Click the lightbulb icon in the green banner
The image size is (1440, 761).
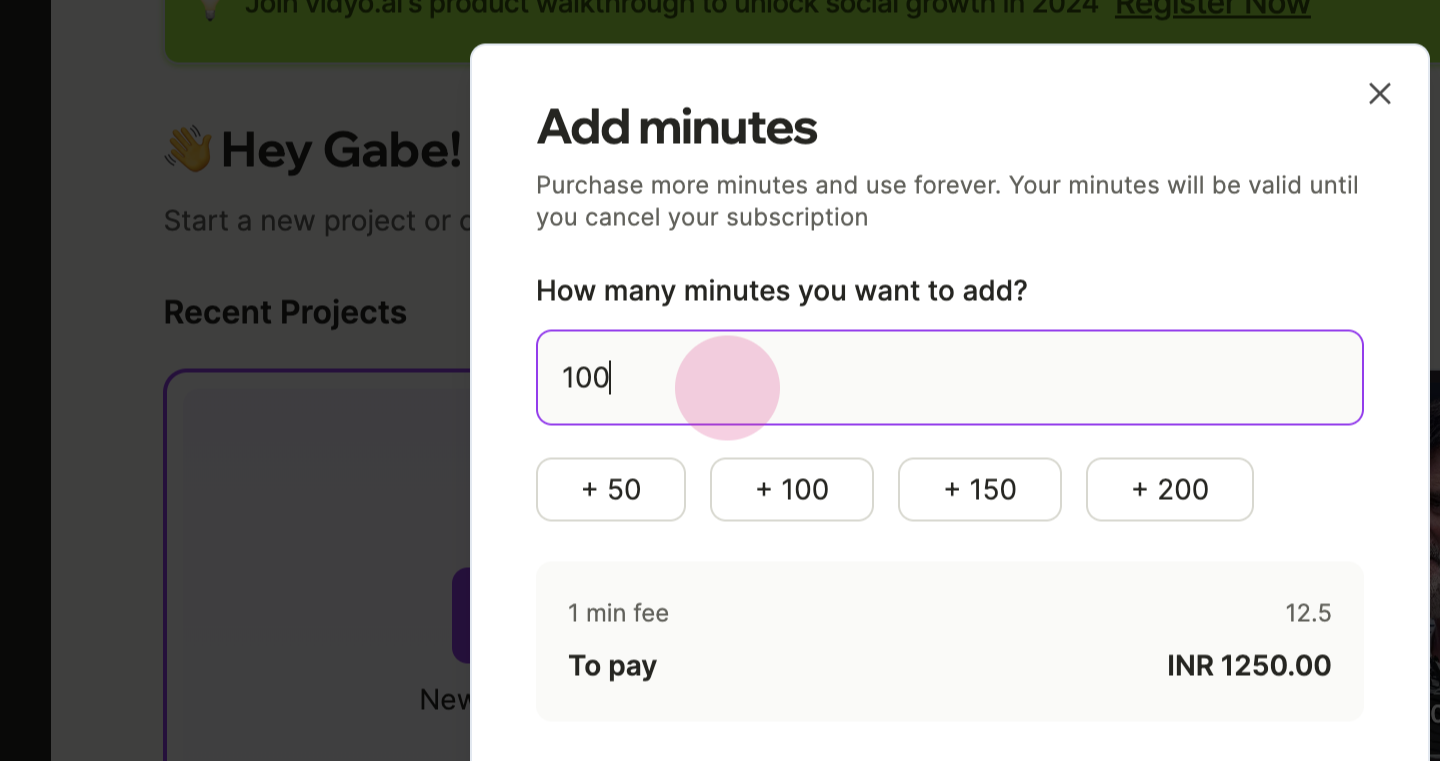209,8
